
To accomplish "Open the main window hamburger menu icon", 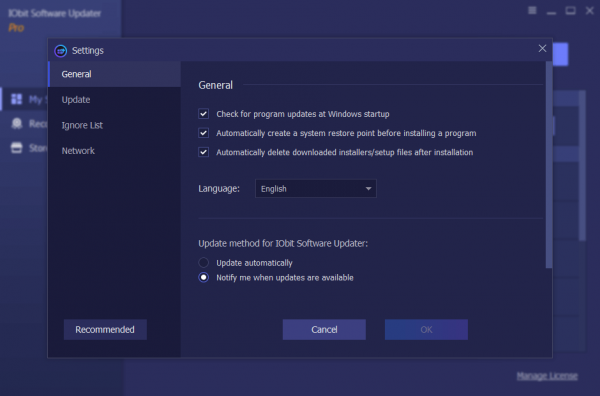I will click(532, 10).
